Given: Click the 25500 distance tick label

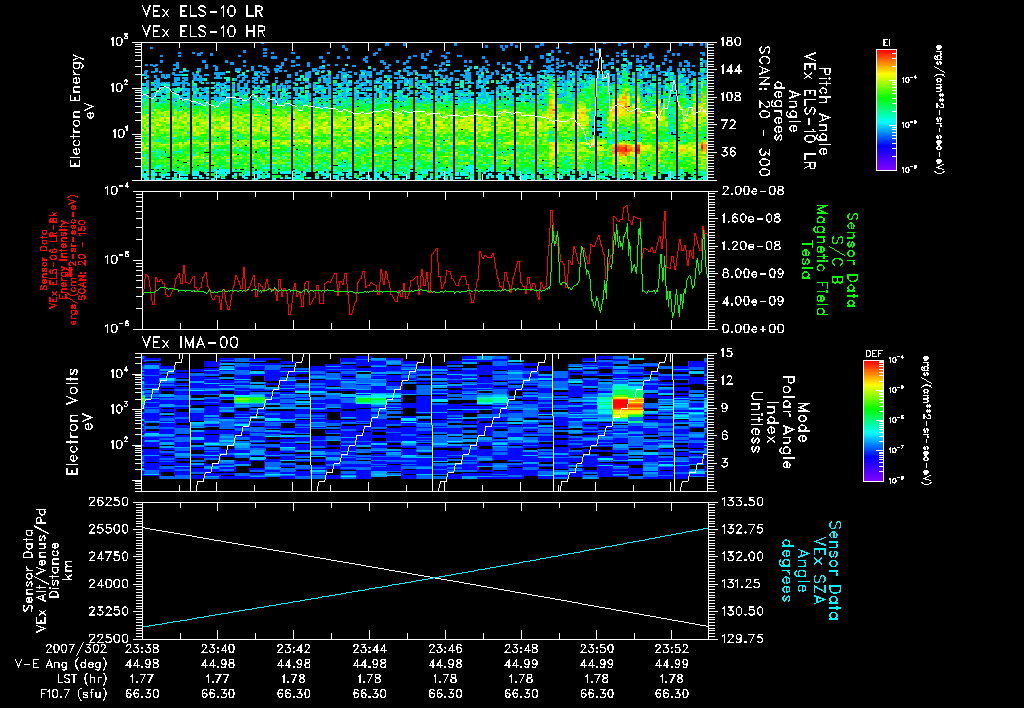Looking at the screenshot, I should pyautogui.click(x=108, y=529).
